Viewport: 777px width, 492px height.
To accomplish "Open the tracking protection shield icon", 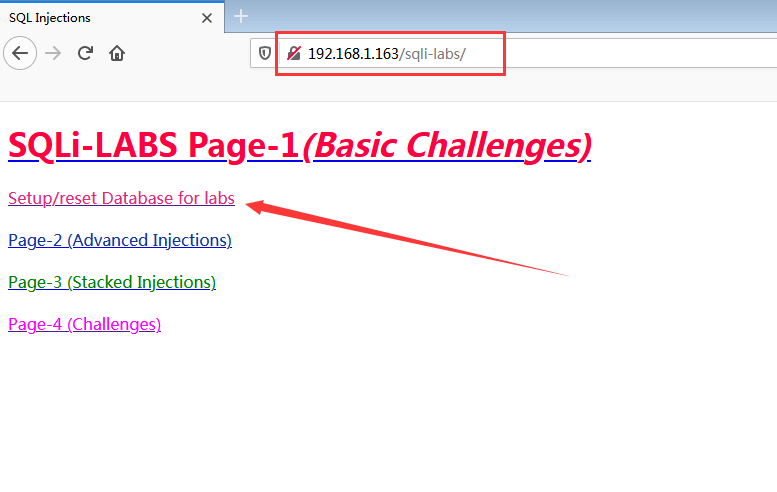I will (x=265, y=53).
